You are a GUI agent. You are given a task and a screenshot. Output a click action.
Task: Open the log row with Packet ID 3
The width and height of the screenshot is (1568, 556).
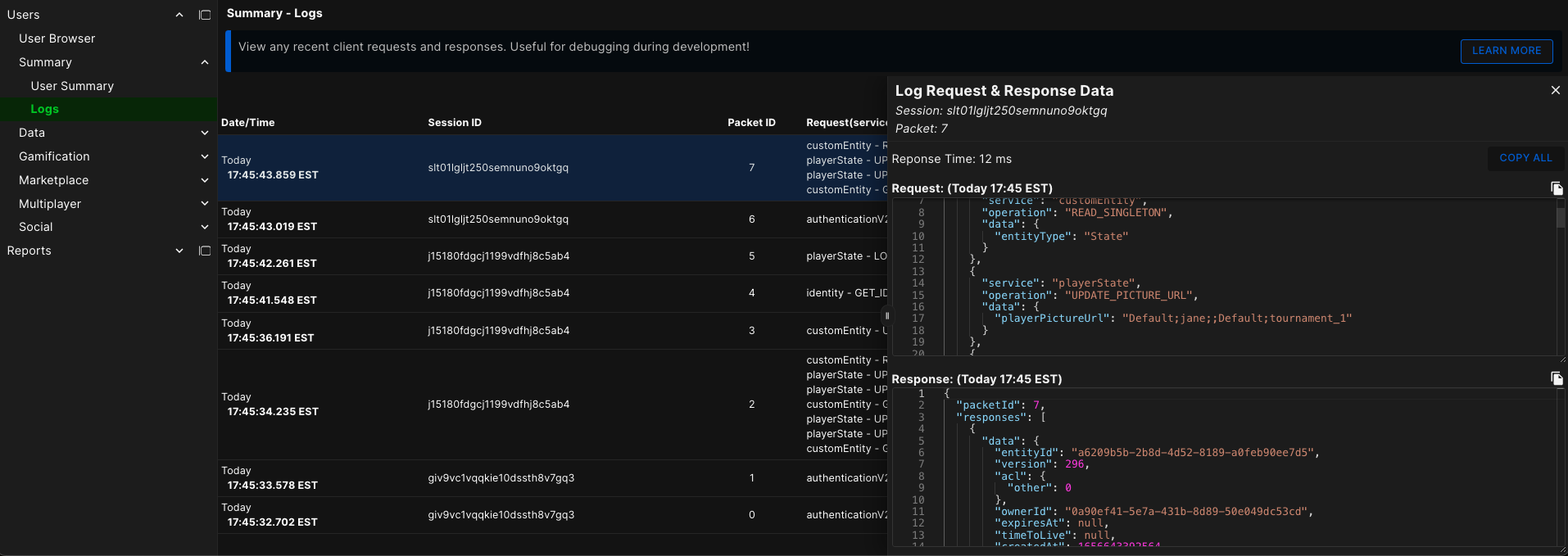coord(553,331)
